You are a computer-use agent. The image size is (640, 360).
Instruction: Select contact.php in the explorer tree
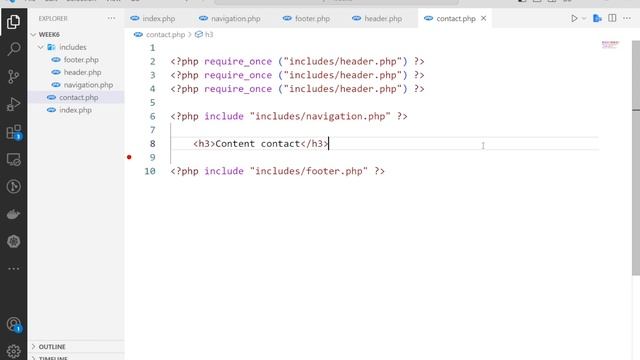tap(78, 98)
